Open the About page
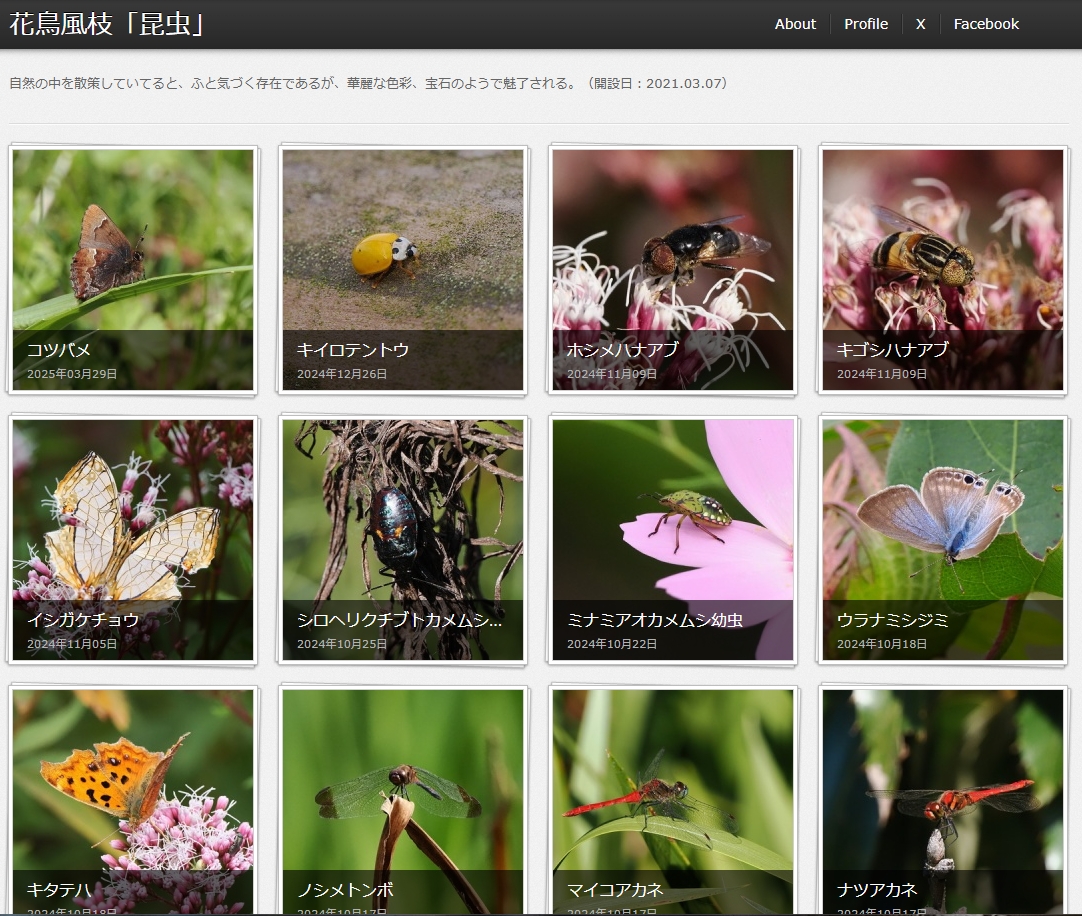 pos(795,24)
